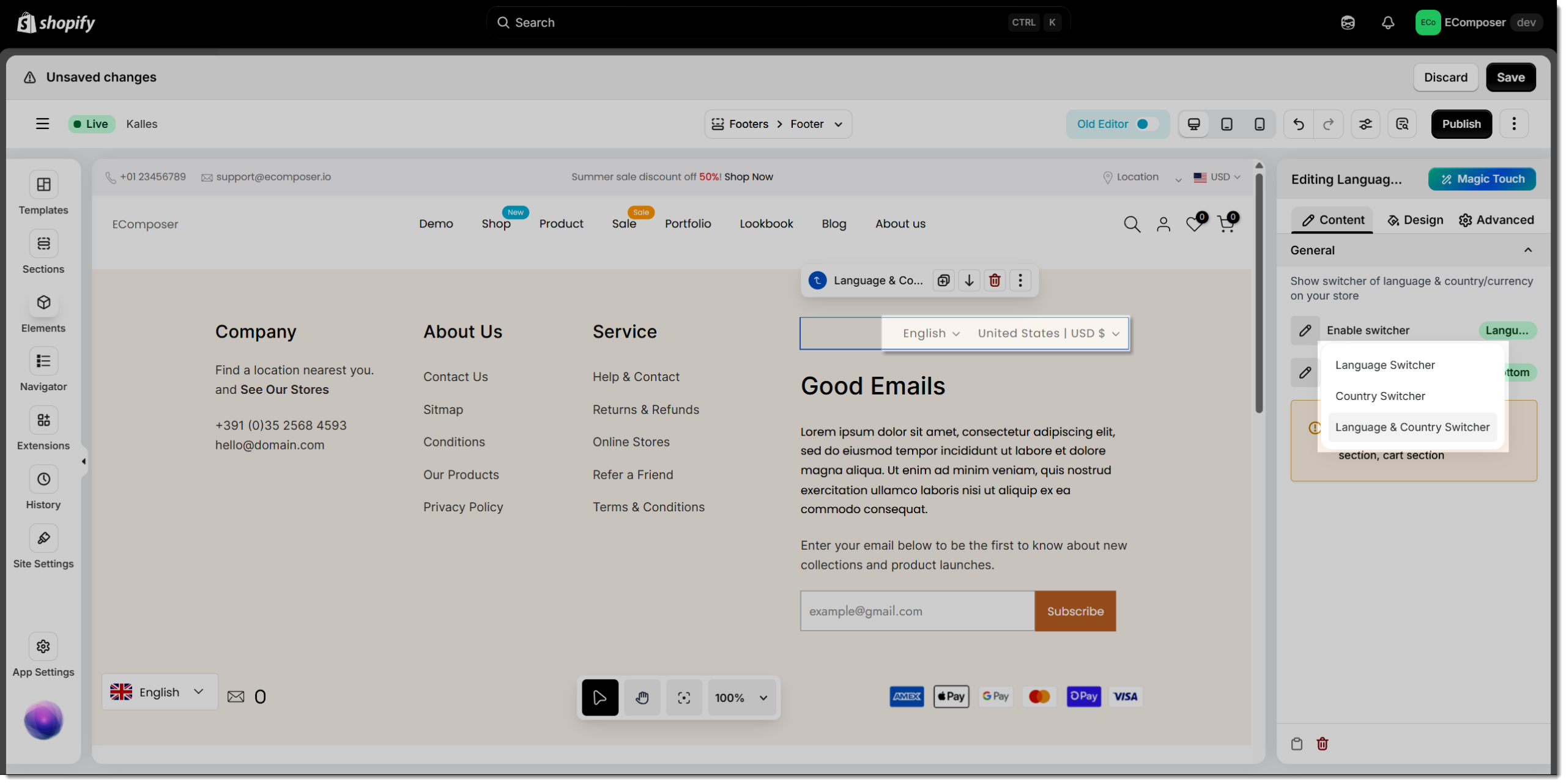Open the History panel icon
Screen dimensions: 1566x784
(43, 479)
